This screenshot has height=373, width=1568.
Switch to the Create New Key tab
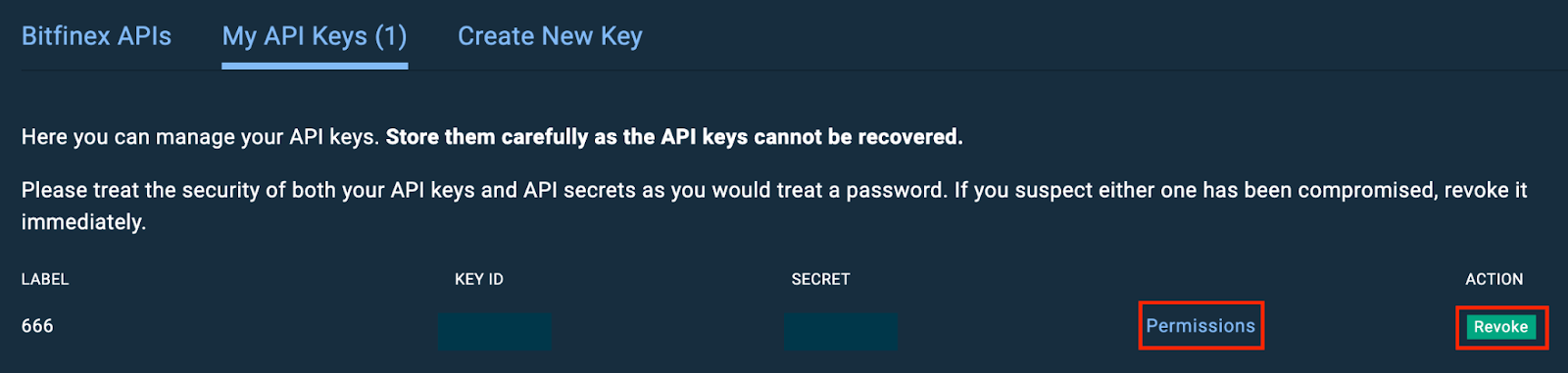[x=550, y=36]
